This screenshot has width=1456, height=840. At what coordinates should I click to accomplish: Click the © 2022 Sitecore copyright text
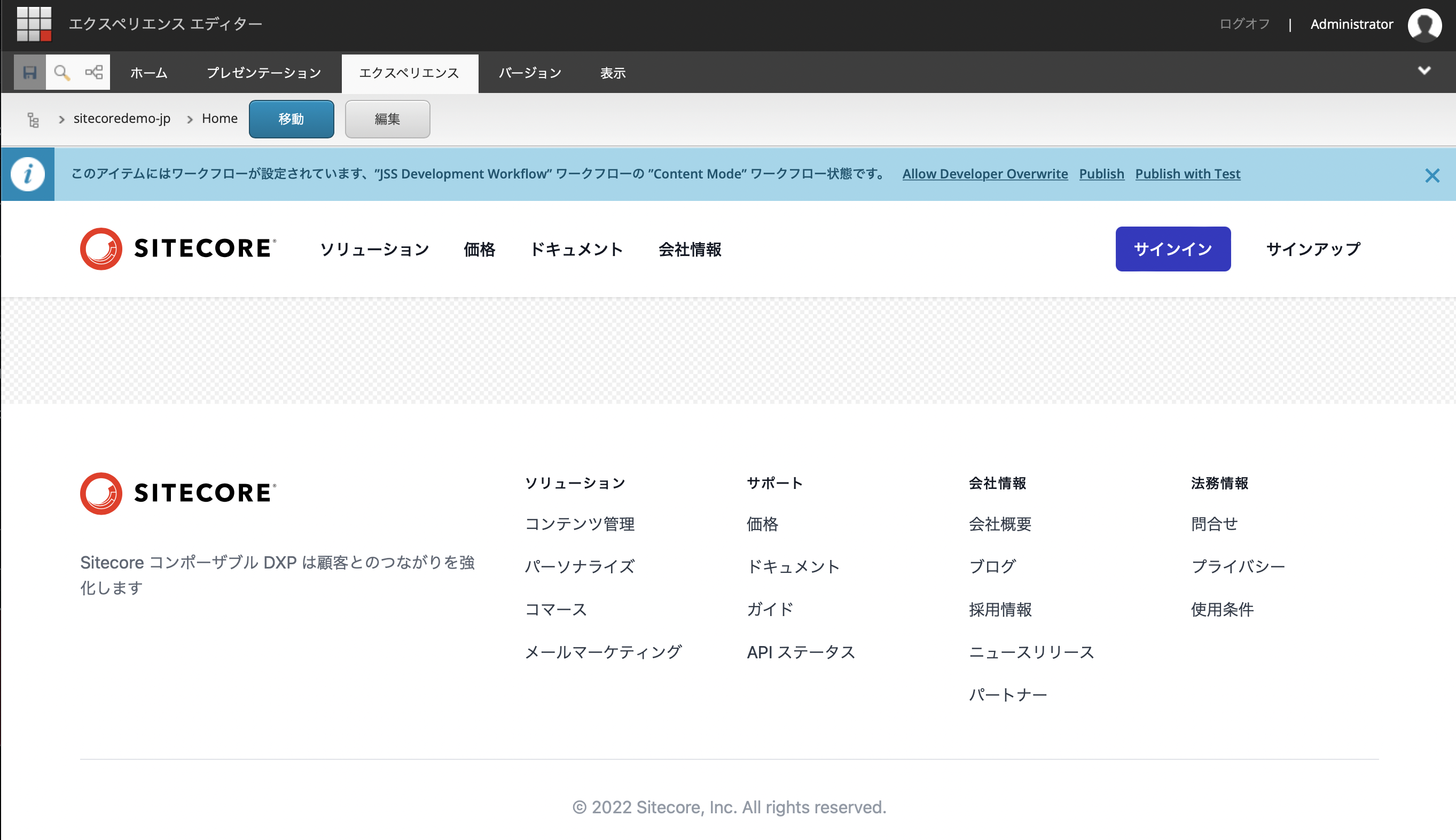pyautogui.click(x=729, y=807)
